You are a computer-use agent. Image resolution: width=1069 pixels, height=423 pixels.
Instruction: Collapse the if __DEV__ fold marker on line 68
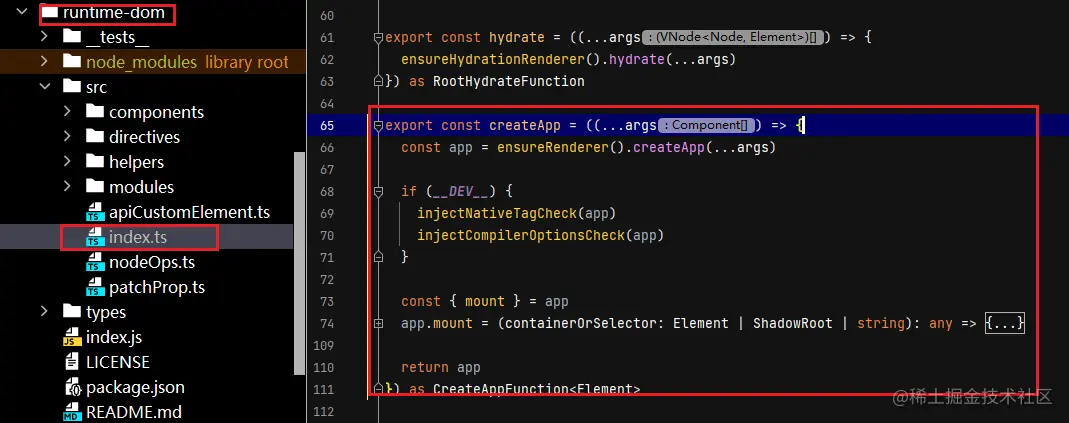[378, 192]
